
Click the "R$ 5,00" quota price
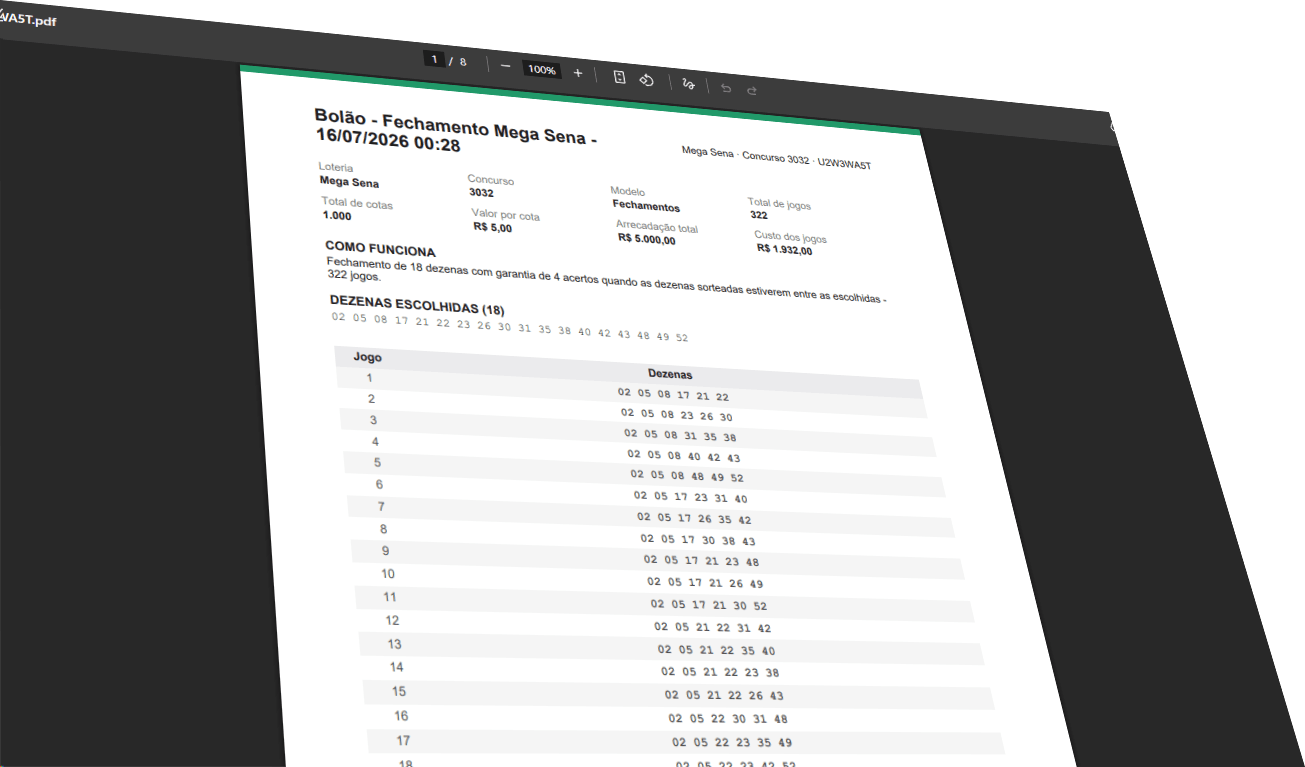[493, 228]
